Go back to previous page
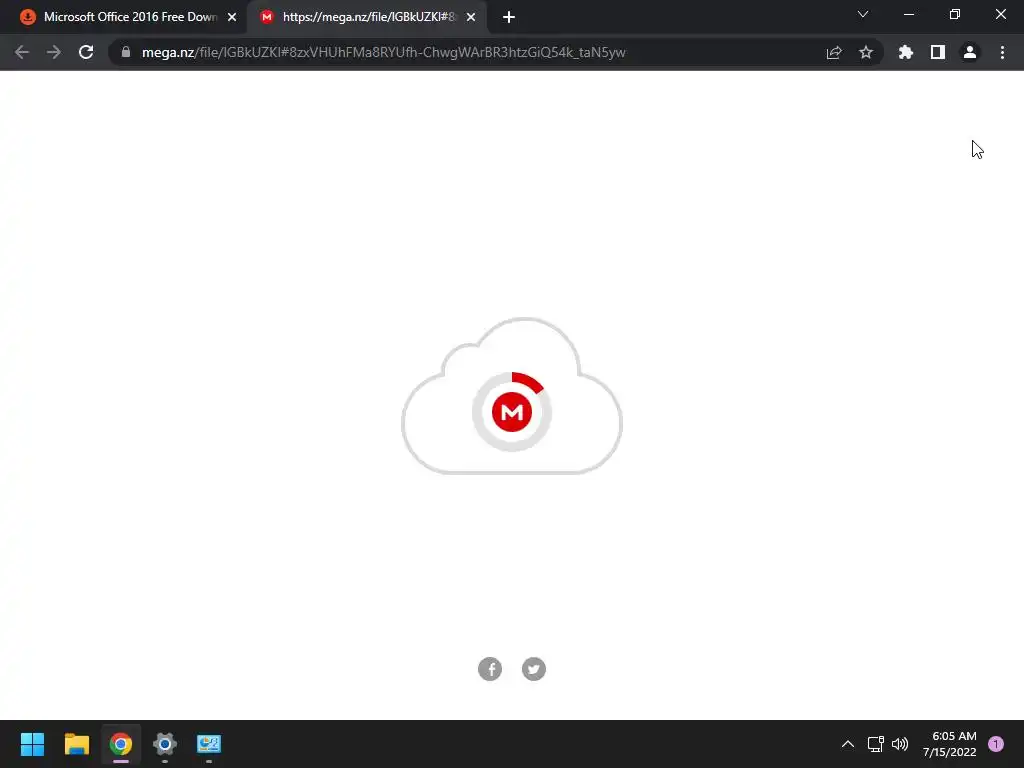 [x=22, y=52]
